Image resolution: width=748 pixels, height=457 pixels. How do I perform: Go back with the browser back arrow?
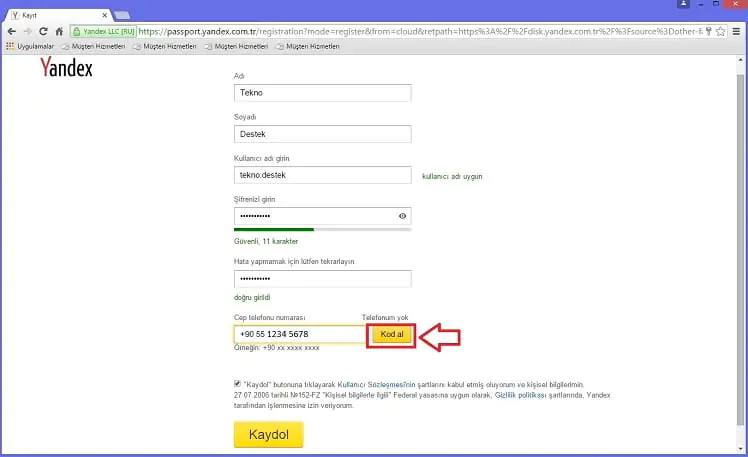(11, 31)
